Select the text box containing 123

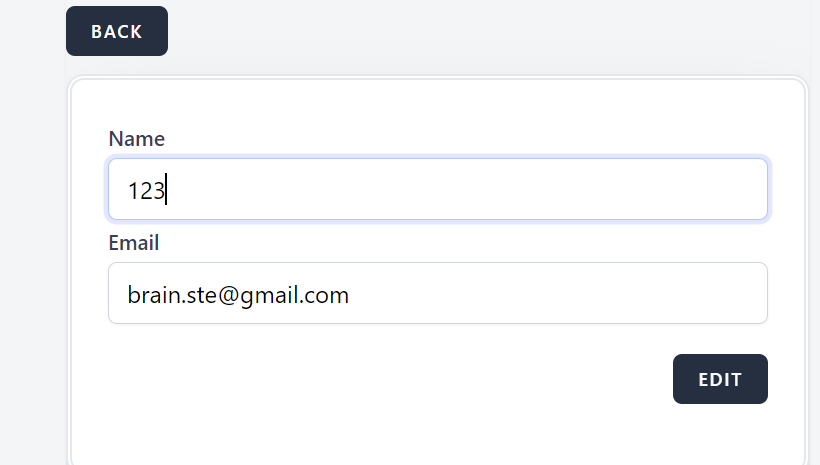click(x=437, y=189)
